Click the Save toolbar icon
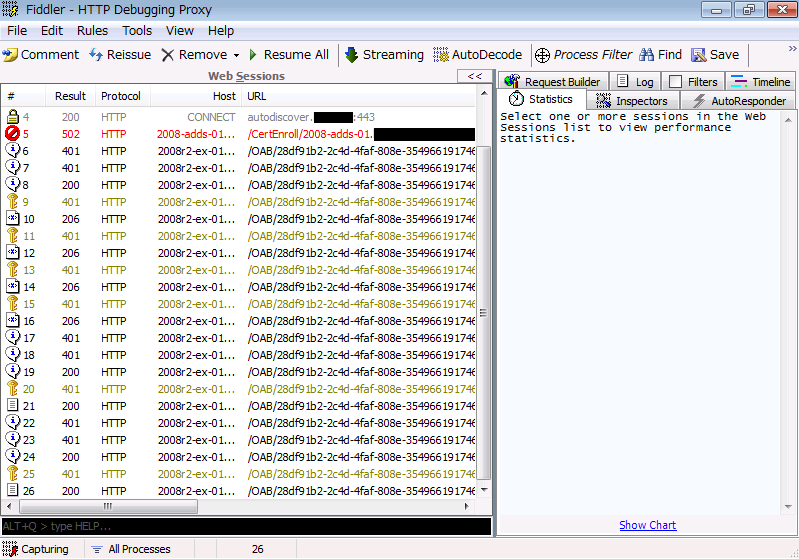The width and height of the screenshot is (799, 559). click(x=698, y=55)
